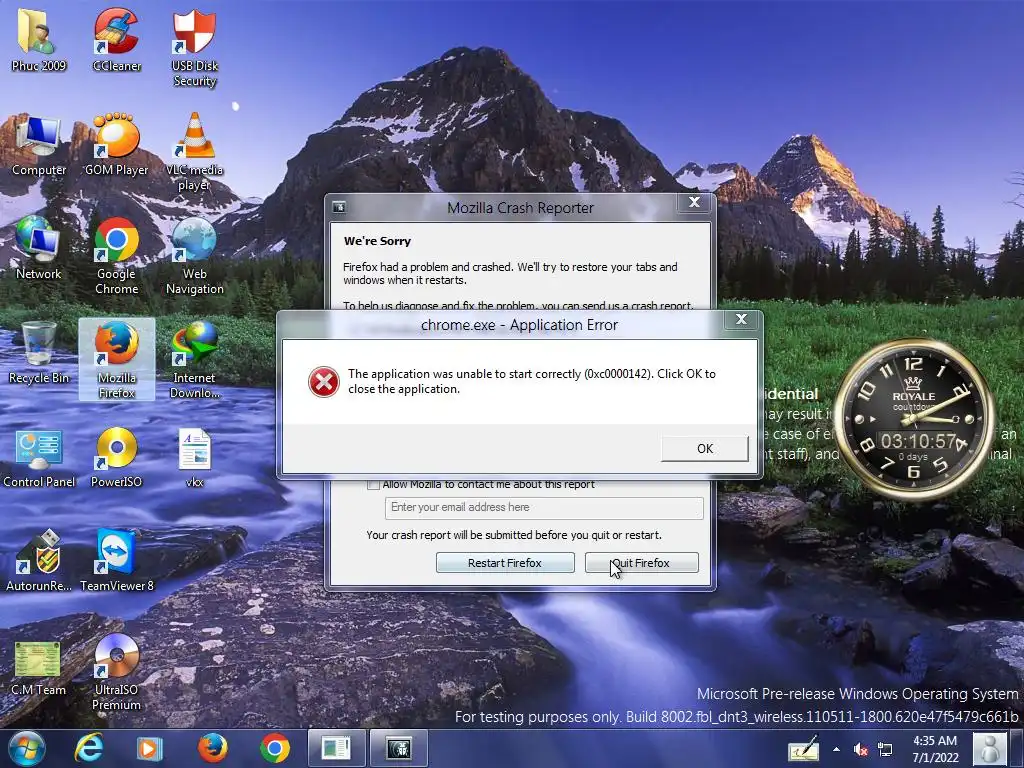Click the muted volume tray icon
This screenshot has height=768, width=1024.
(861, 749)
